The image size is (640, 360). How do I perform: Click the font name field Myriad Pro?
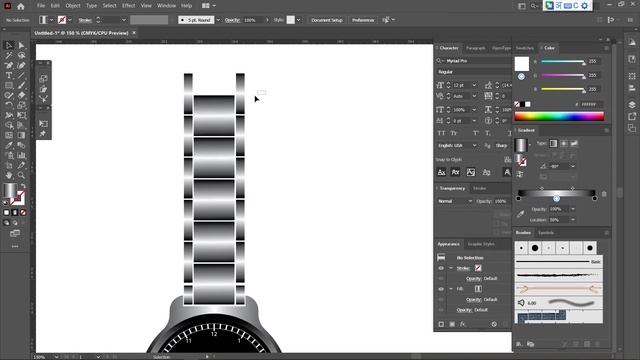477,61
